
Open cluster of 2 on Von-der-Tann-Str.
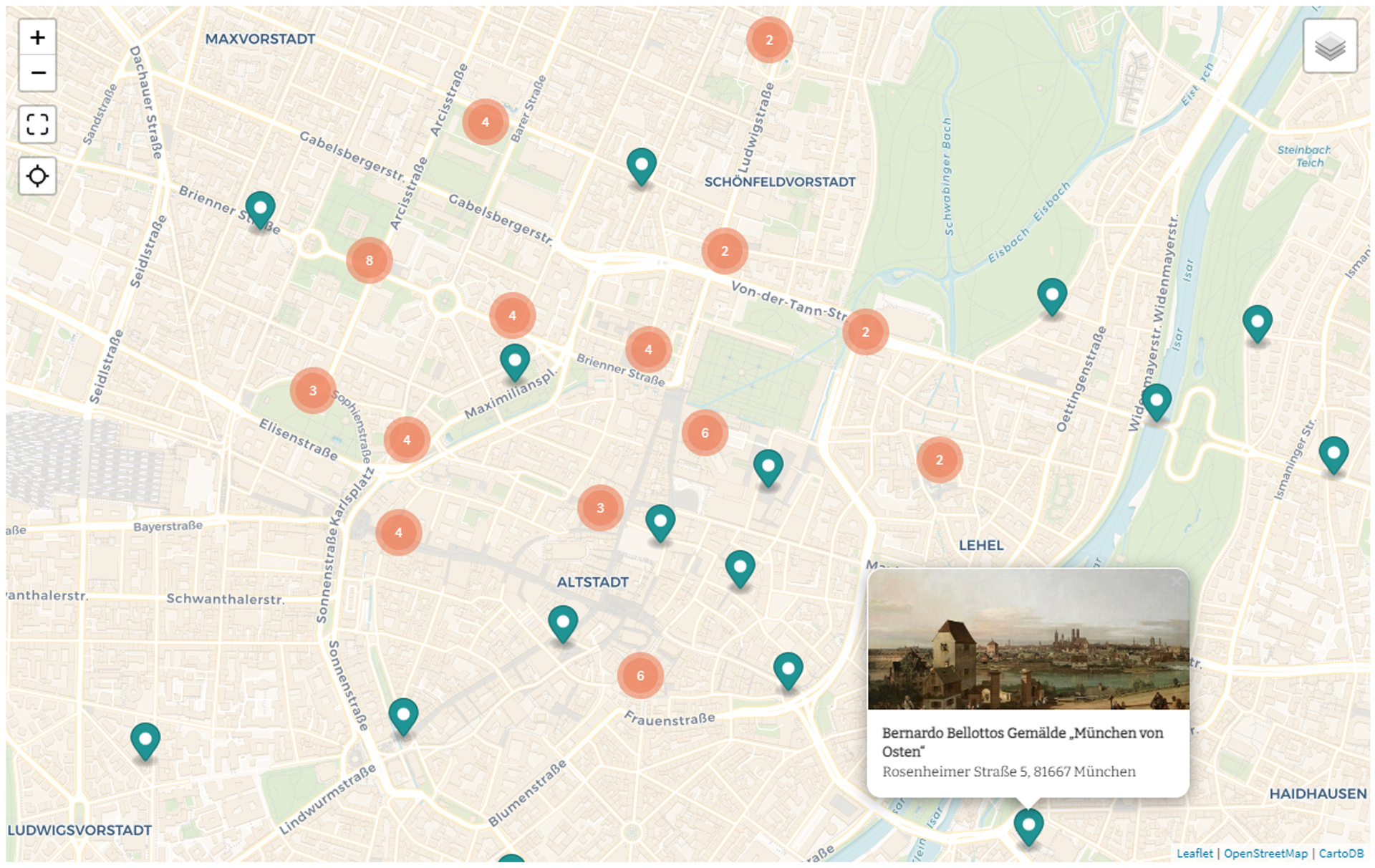click(866, 332)
